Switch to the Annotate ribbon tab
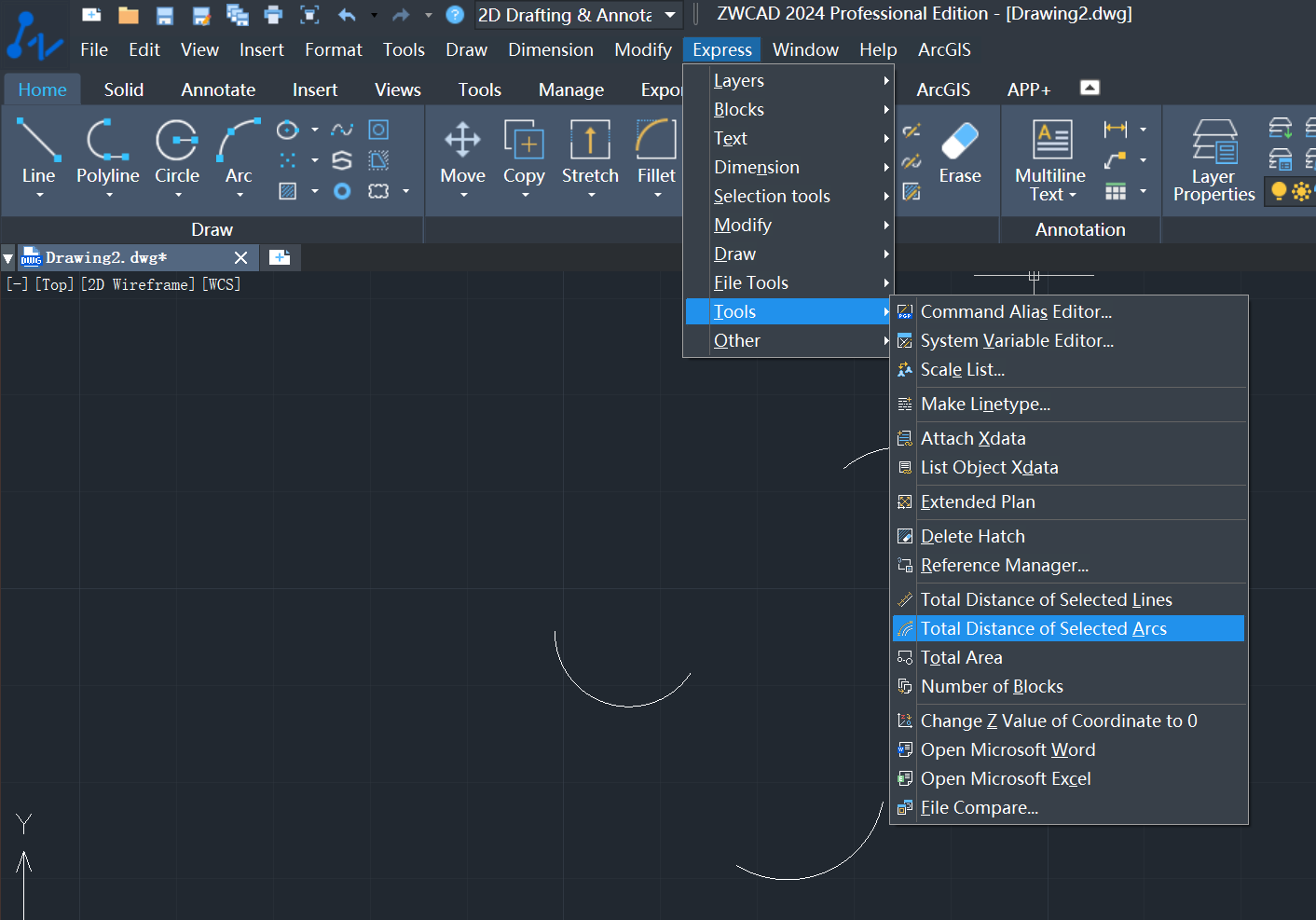This screenshot has width=1316, height=920. [218, 89]
